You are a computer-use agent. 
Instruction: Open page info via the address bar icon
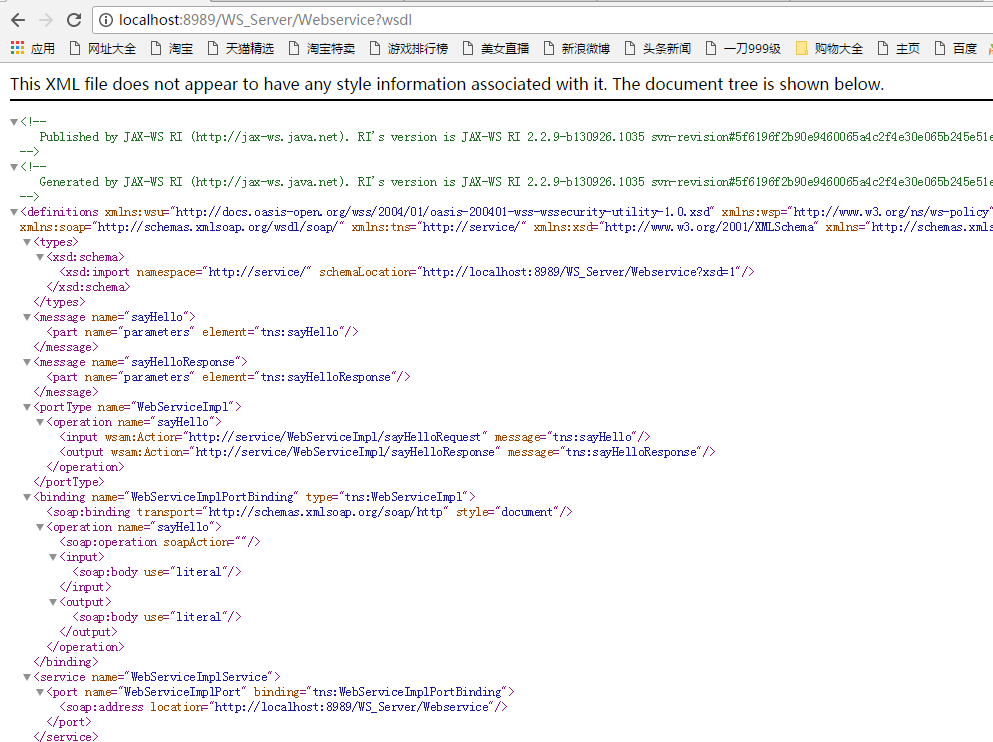click(106, 19)
